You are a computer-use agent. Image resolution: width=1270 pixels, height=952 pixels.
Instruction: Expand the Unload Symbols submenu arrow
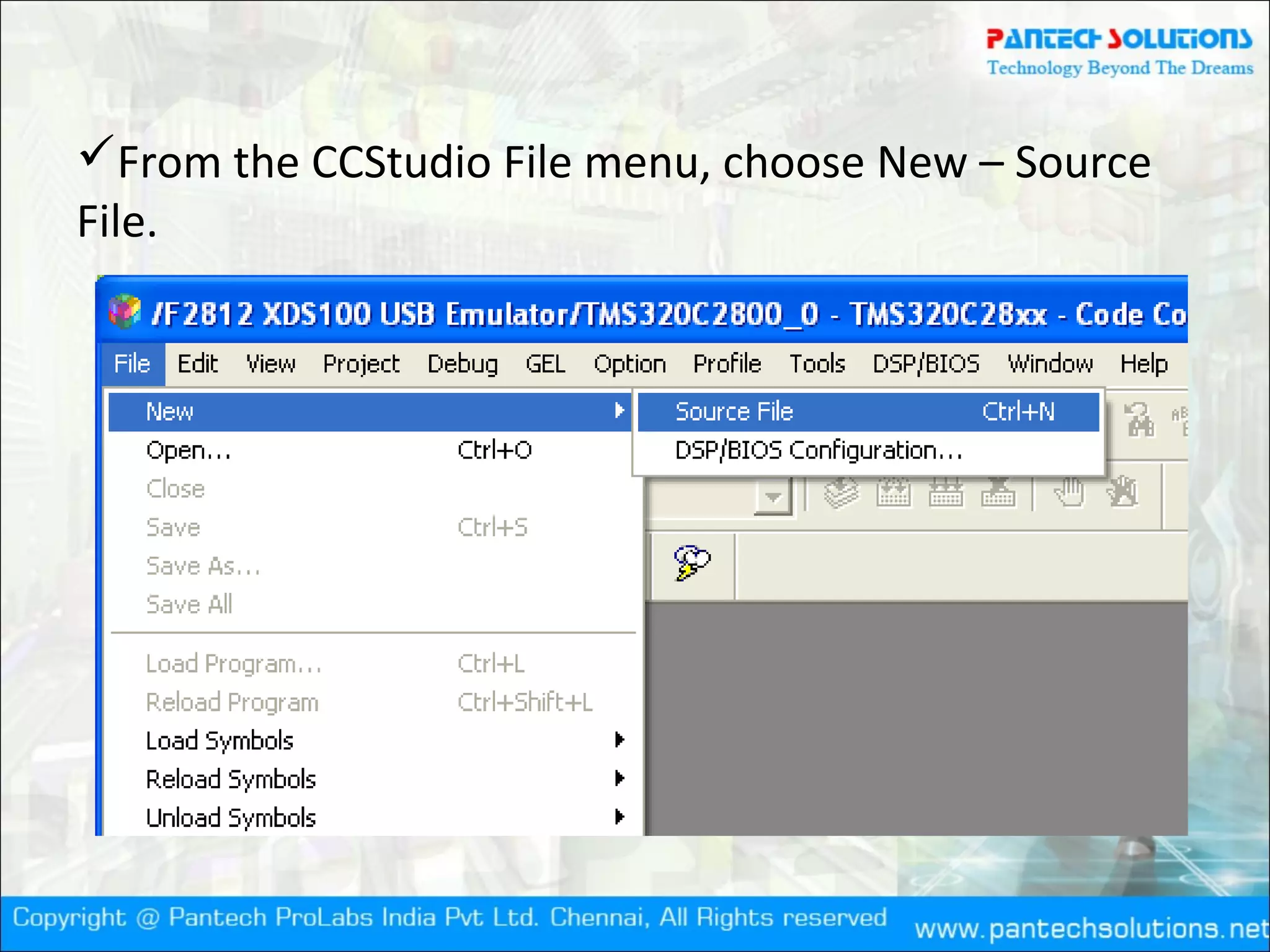[619, 817]
